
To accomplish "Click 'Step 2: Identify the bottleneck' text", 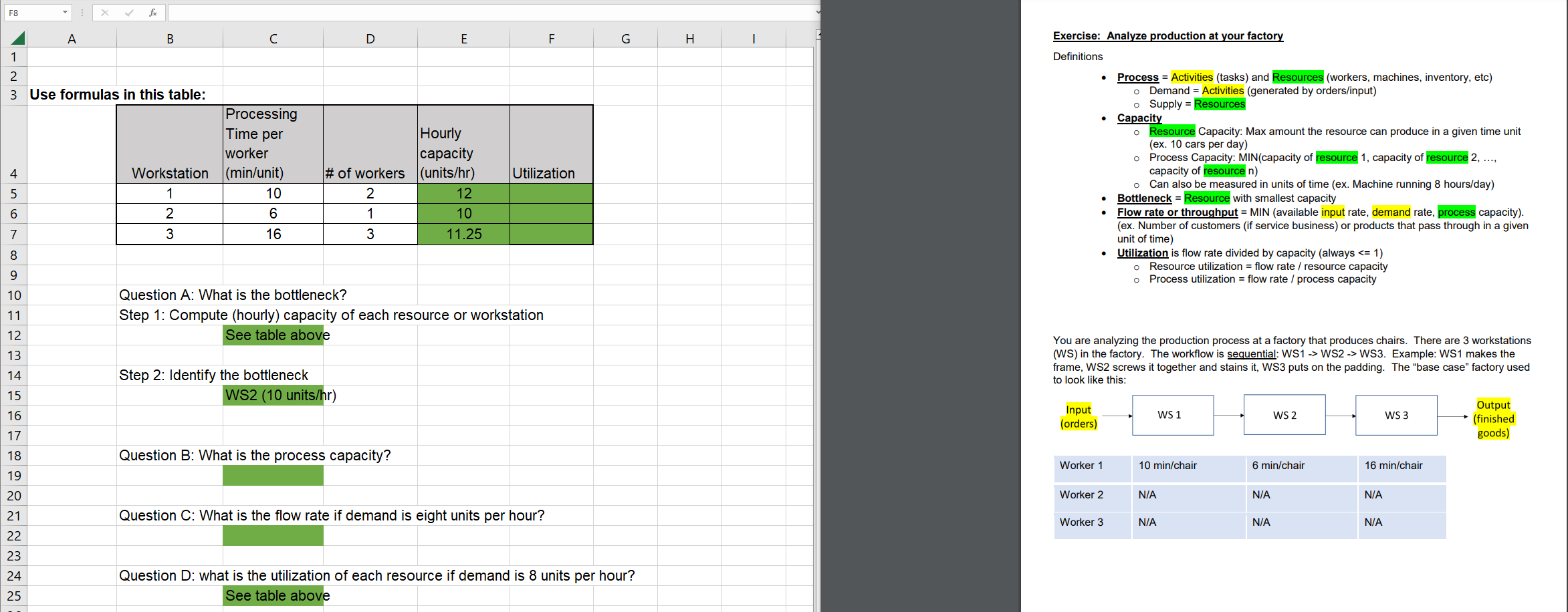I will tap(213, 375).
